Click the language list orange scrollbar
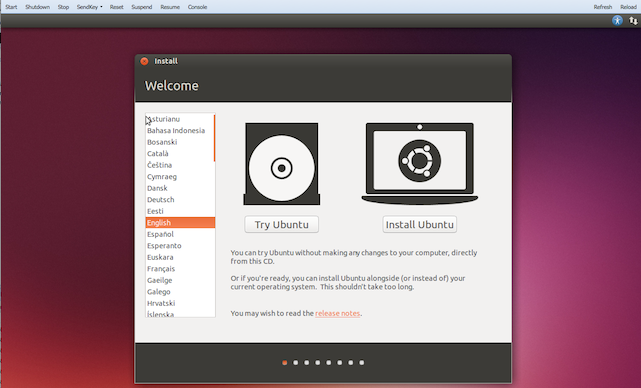 [214, 138]
